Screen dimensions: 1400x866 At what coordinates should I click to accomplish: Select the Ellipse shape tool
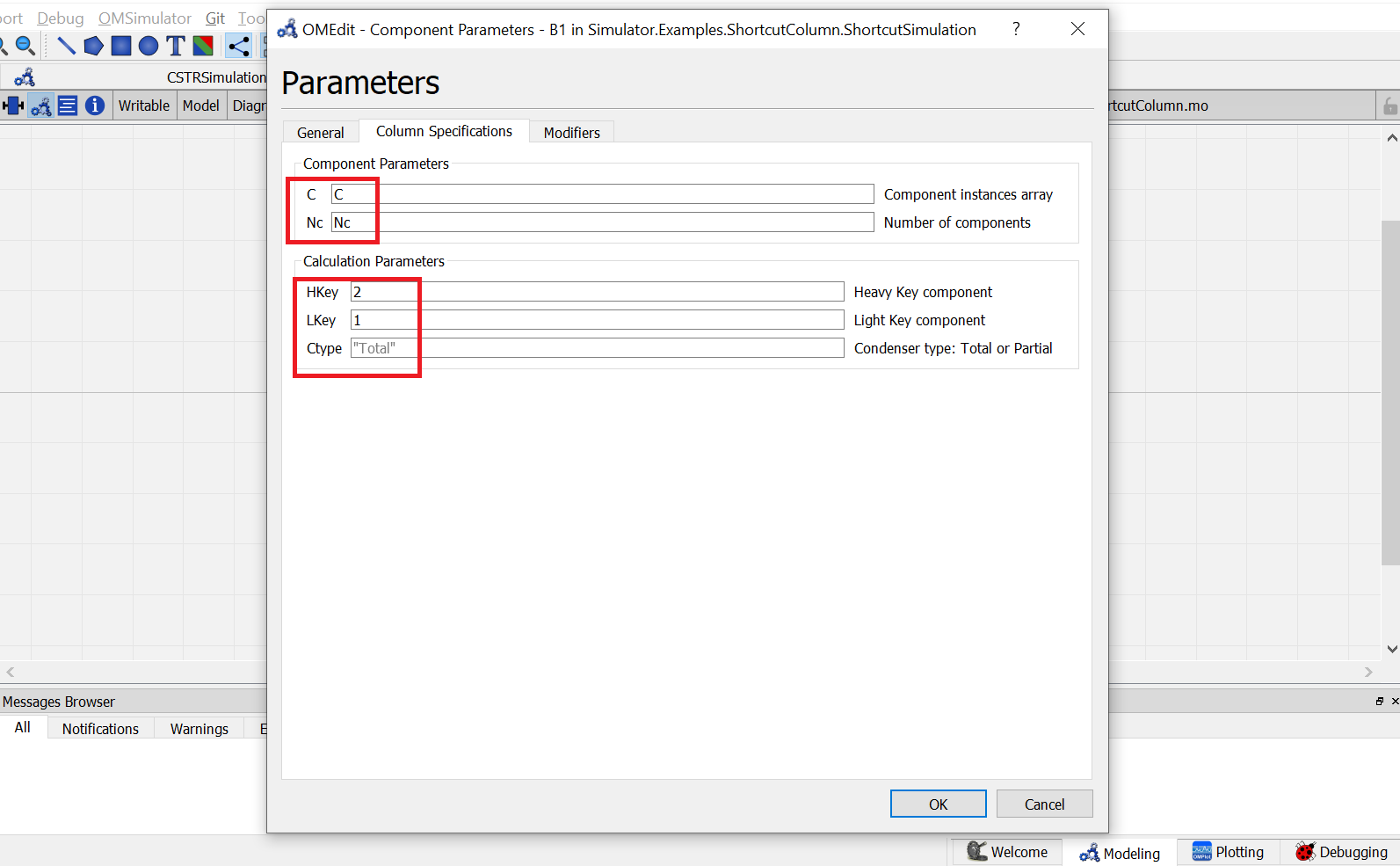(149, 46)
